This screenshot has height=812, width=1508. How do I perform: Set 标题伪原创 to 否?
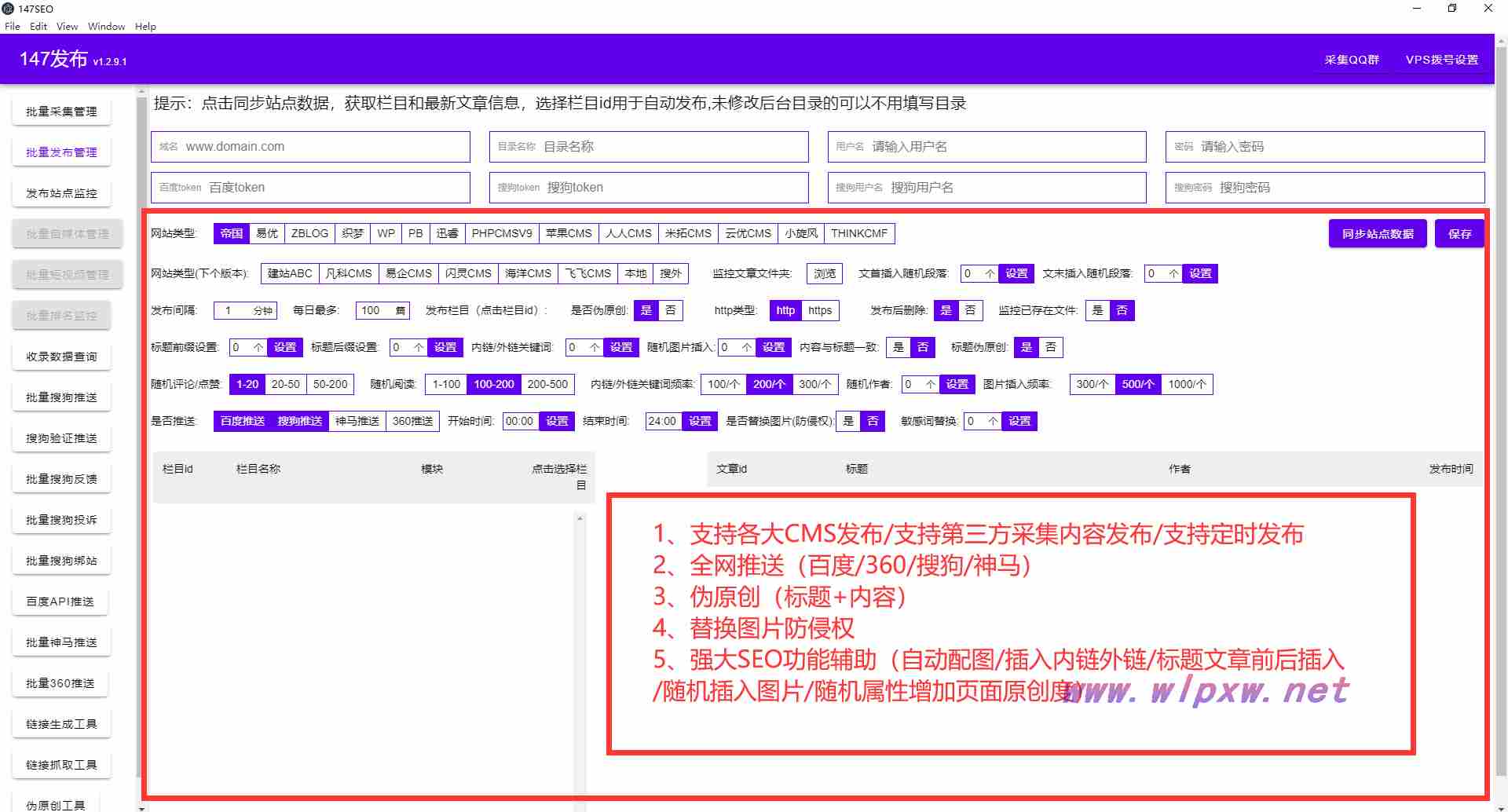pyautogui.click(x=1051, y=347)
